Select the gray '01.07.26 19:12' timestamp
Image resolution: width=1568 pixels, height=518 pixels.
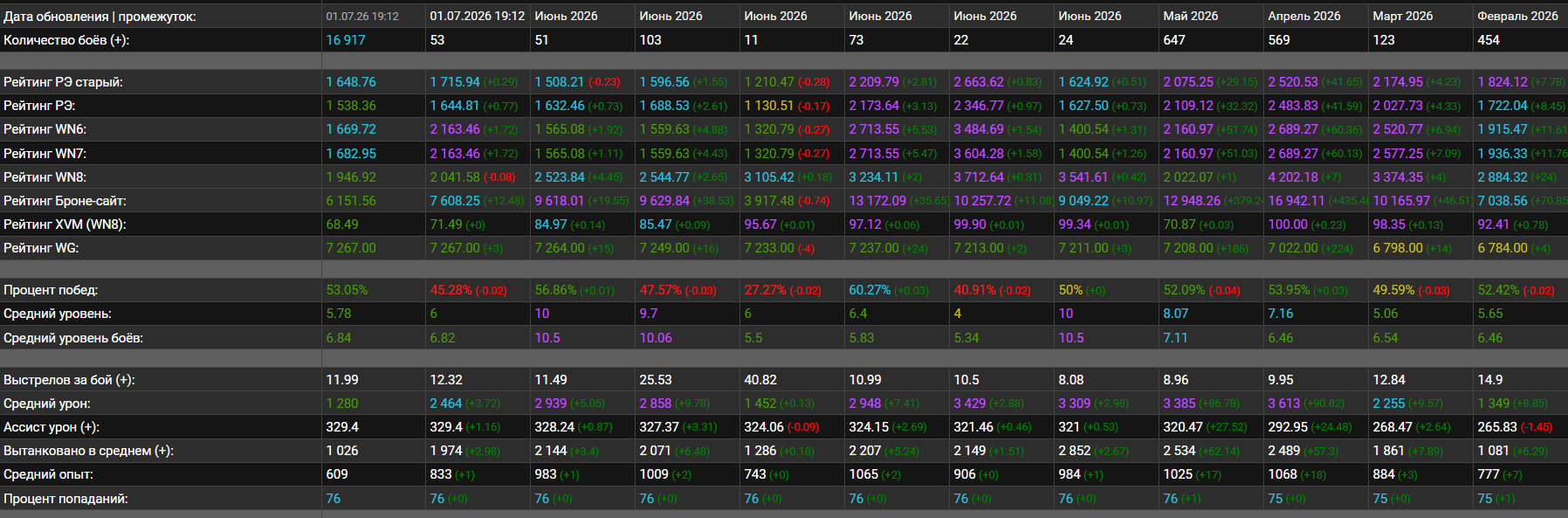[362, 16]
